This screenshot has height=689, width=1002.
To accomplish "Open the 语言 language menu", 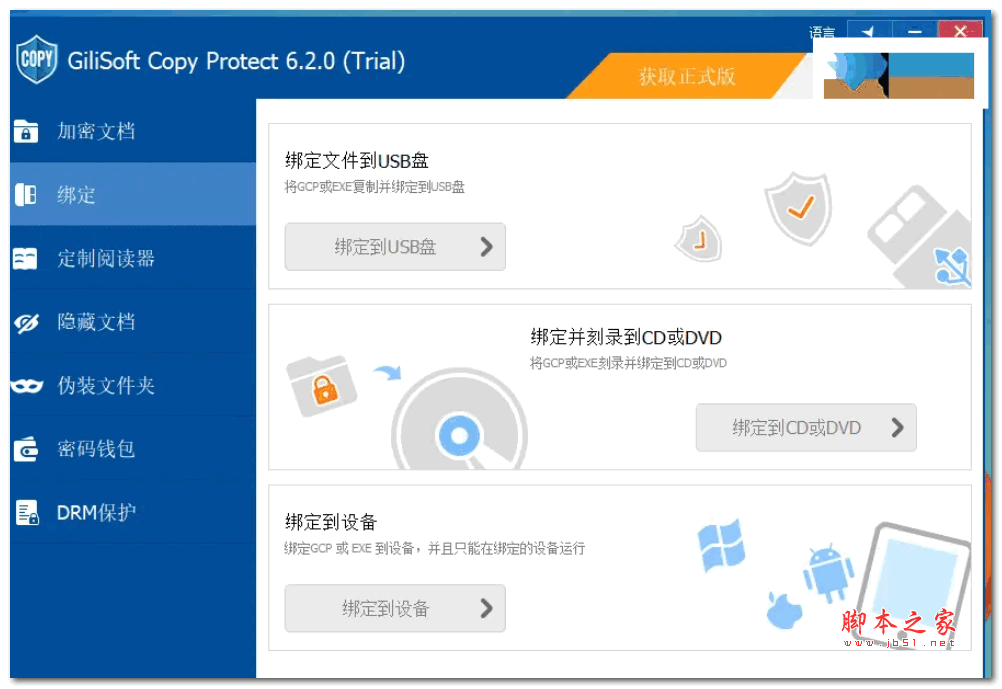I will pyautogui.click(x=822, y=32).
